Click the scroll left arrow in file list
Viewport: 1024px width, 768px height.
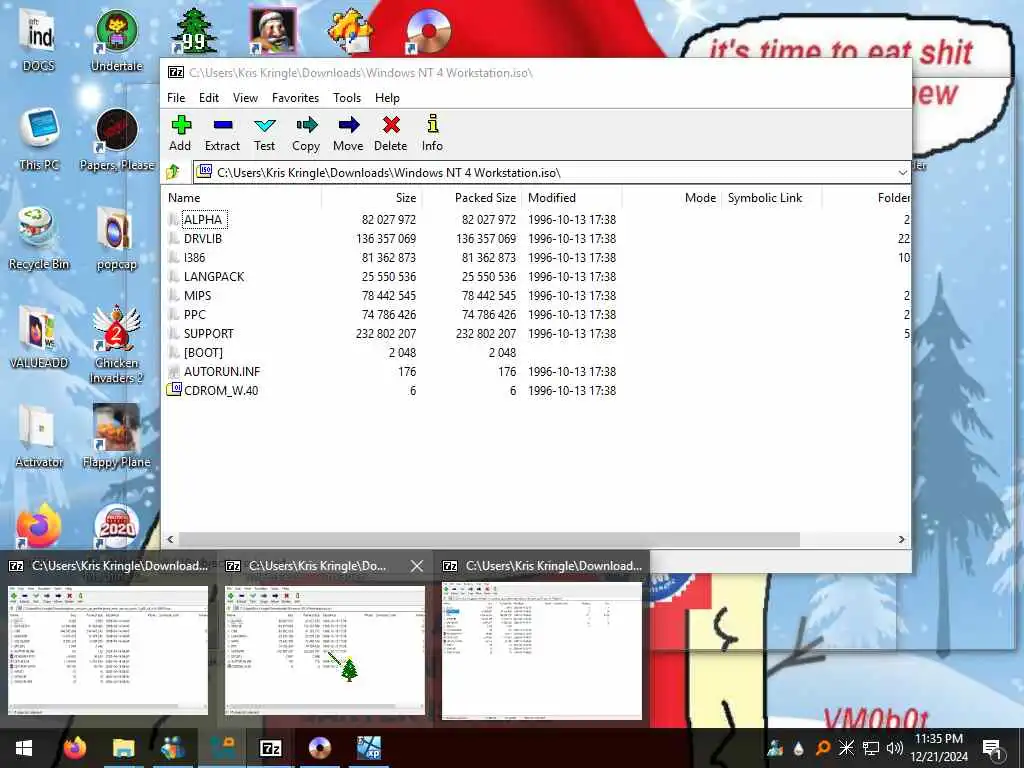click(x=170, y=539)
